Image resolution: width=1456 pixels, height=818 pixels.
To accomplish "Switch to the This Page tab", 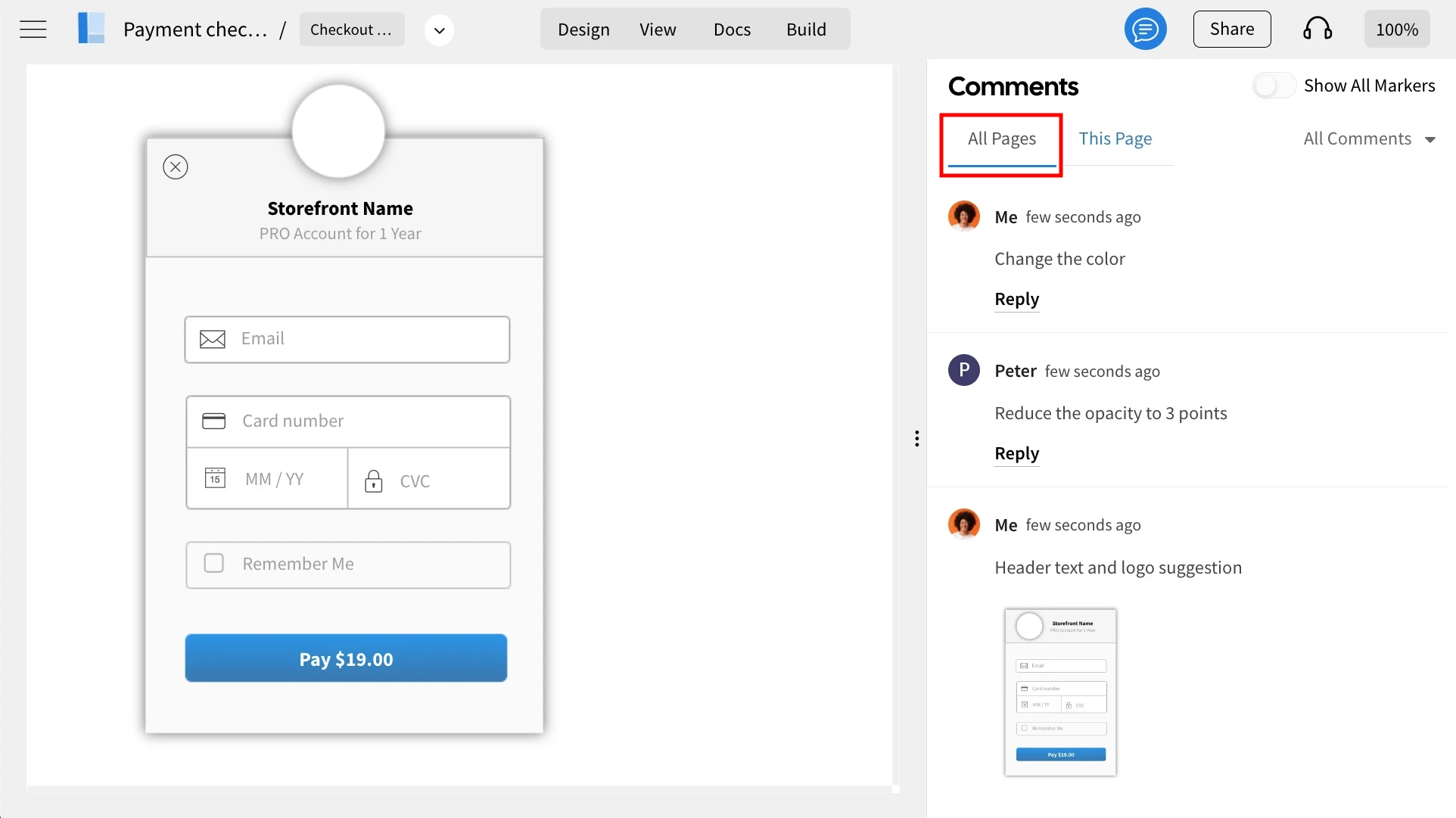I will tap(1115, 139).
